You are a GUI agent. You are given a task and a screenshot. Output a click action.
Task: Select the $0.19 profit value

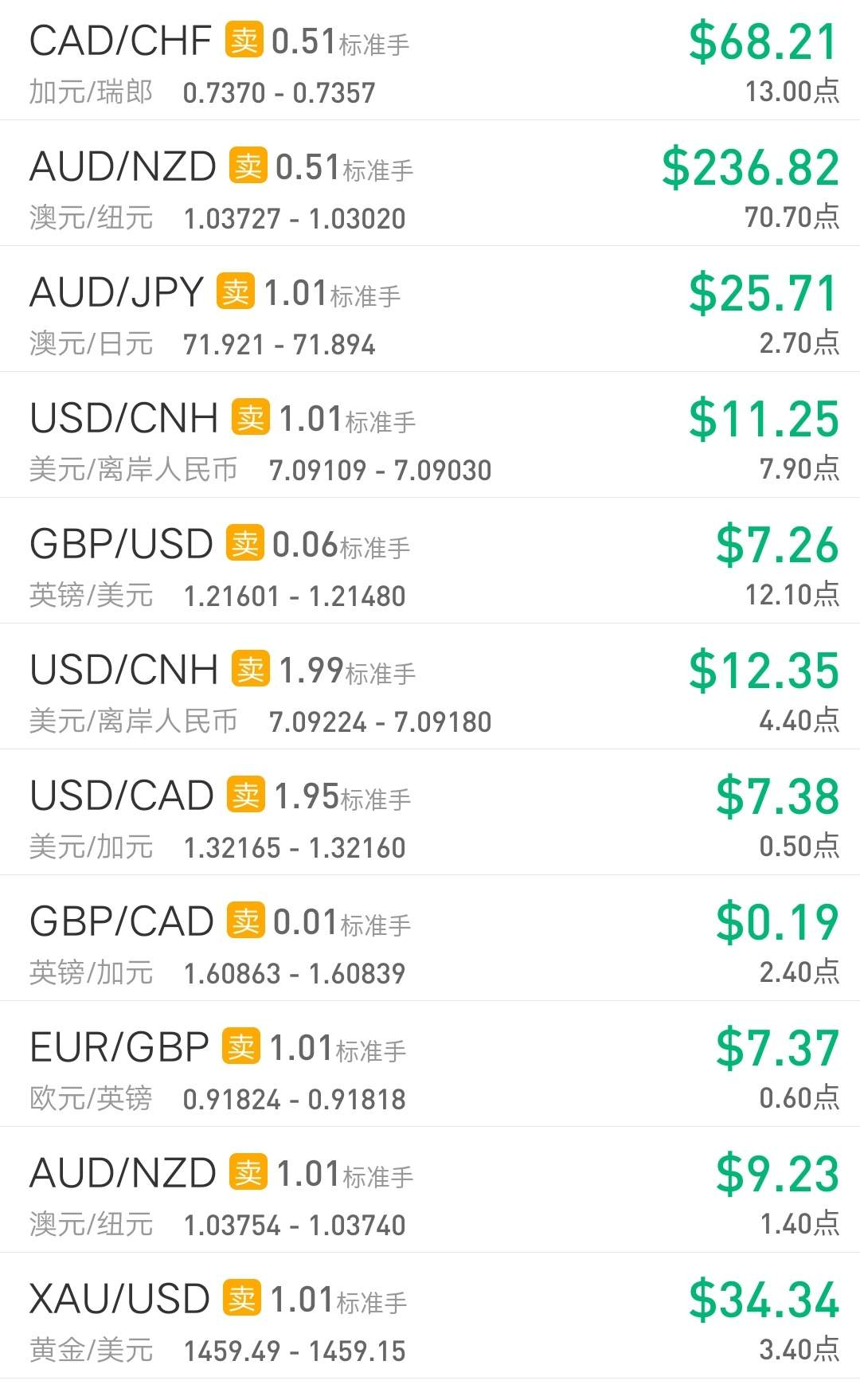(x=777, y=923)
